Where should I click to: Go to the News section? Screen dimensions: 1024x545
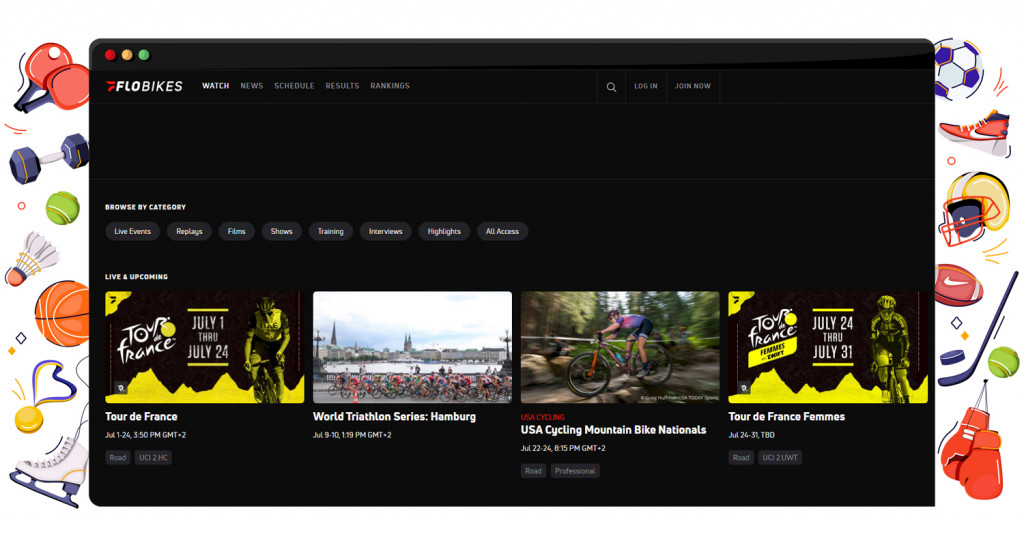(x=251, y=86)
